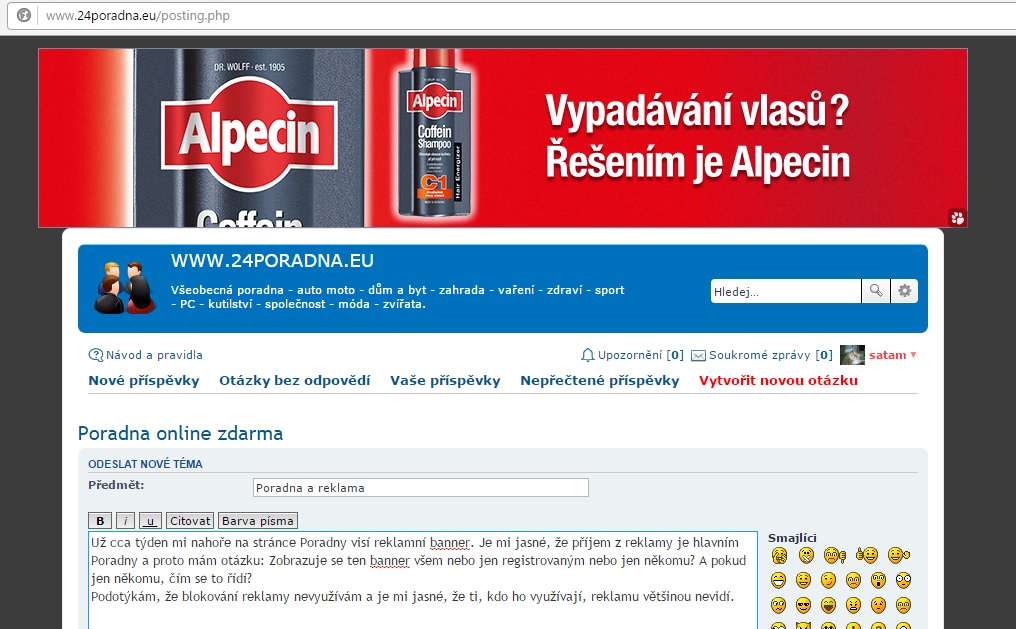Image resolution: width=1016 pixels, height=629 pixels.
Task: Focus the Předmět subject field
Action: point(421,488)
